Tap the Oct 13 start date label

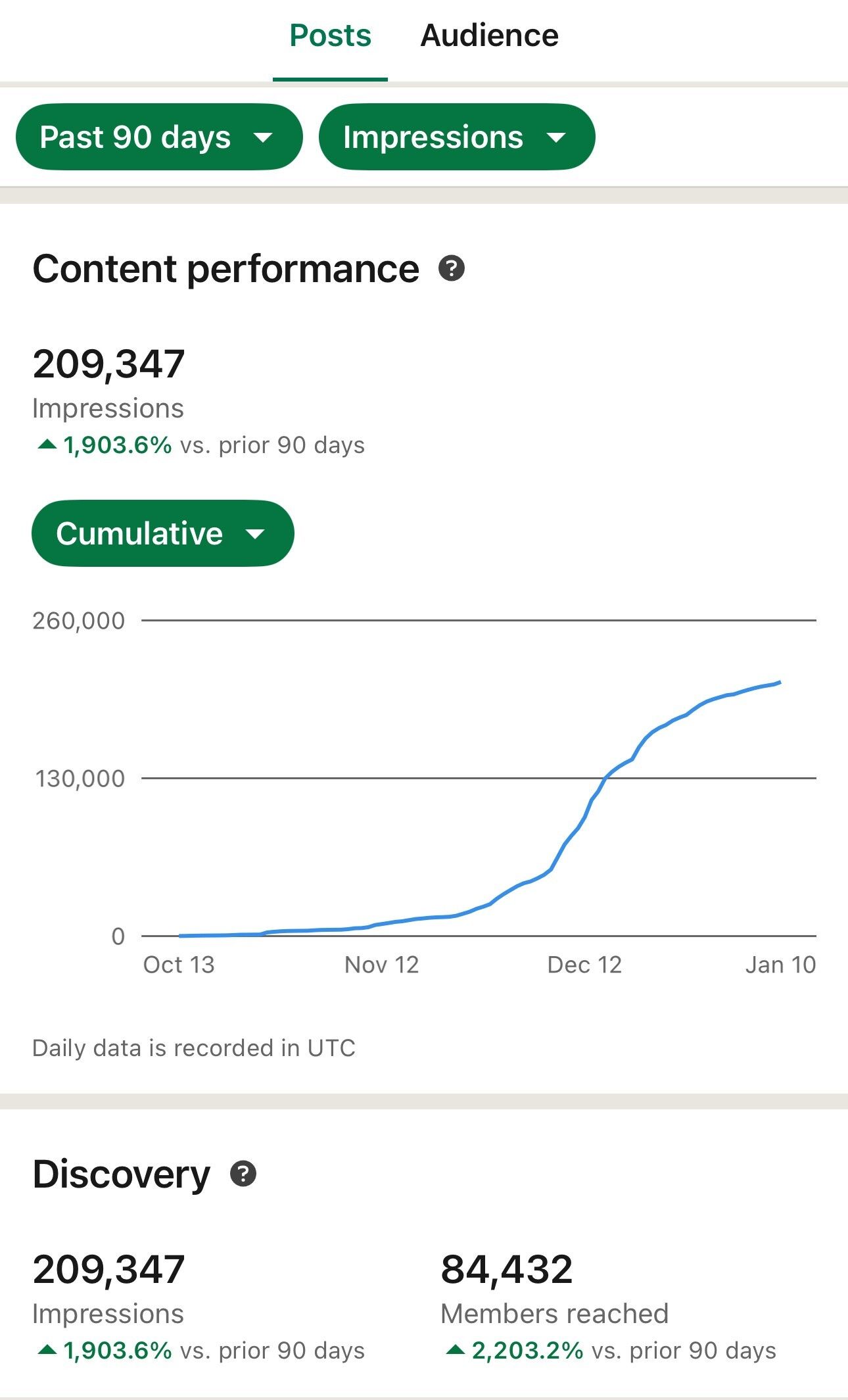(x=179, y=965)
